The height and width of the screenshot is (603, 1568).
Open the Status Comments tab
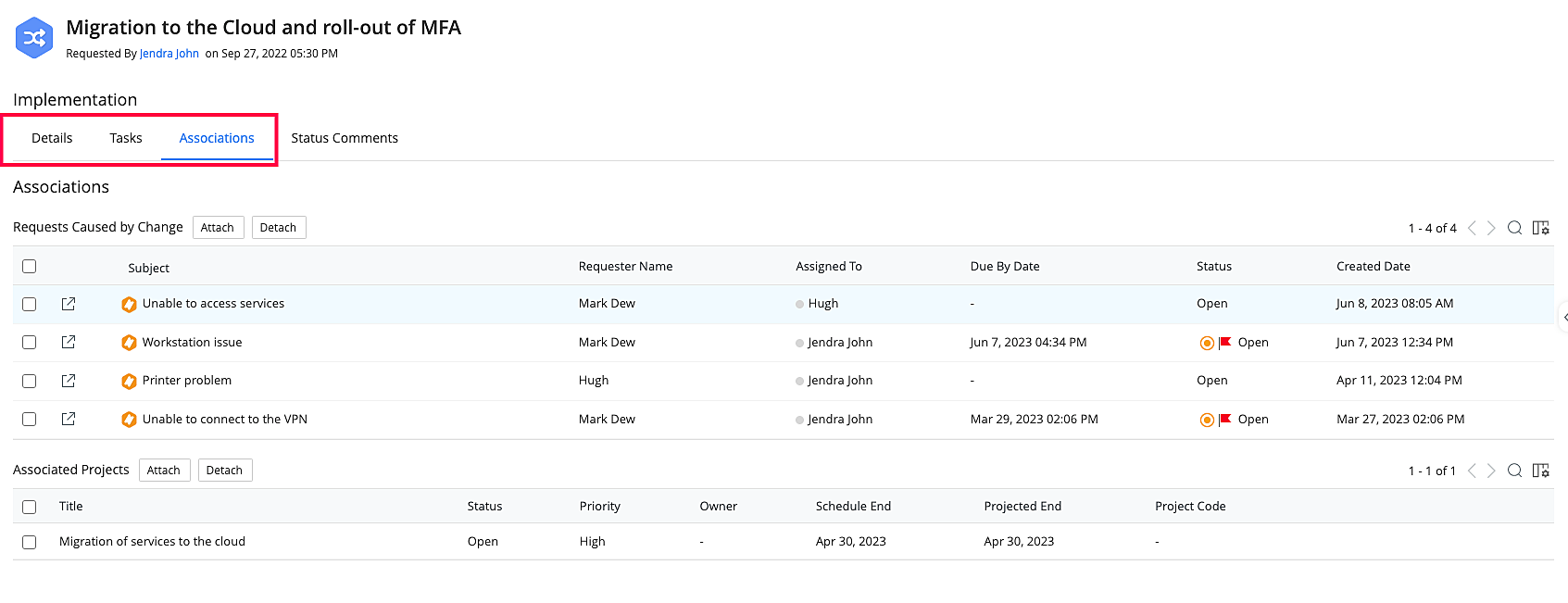click(x=345, y=138)
